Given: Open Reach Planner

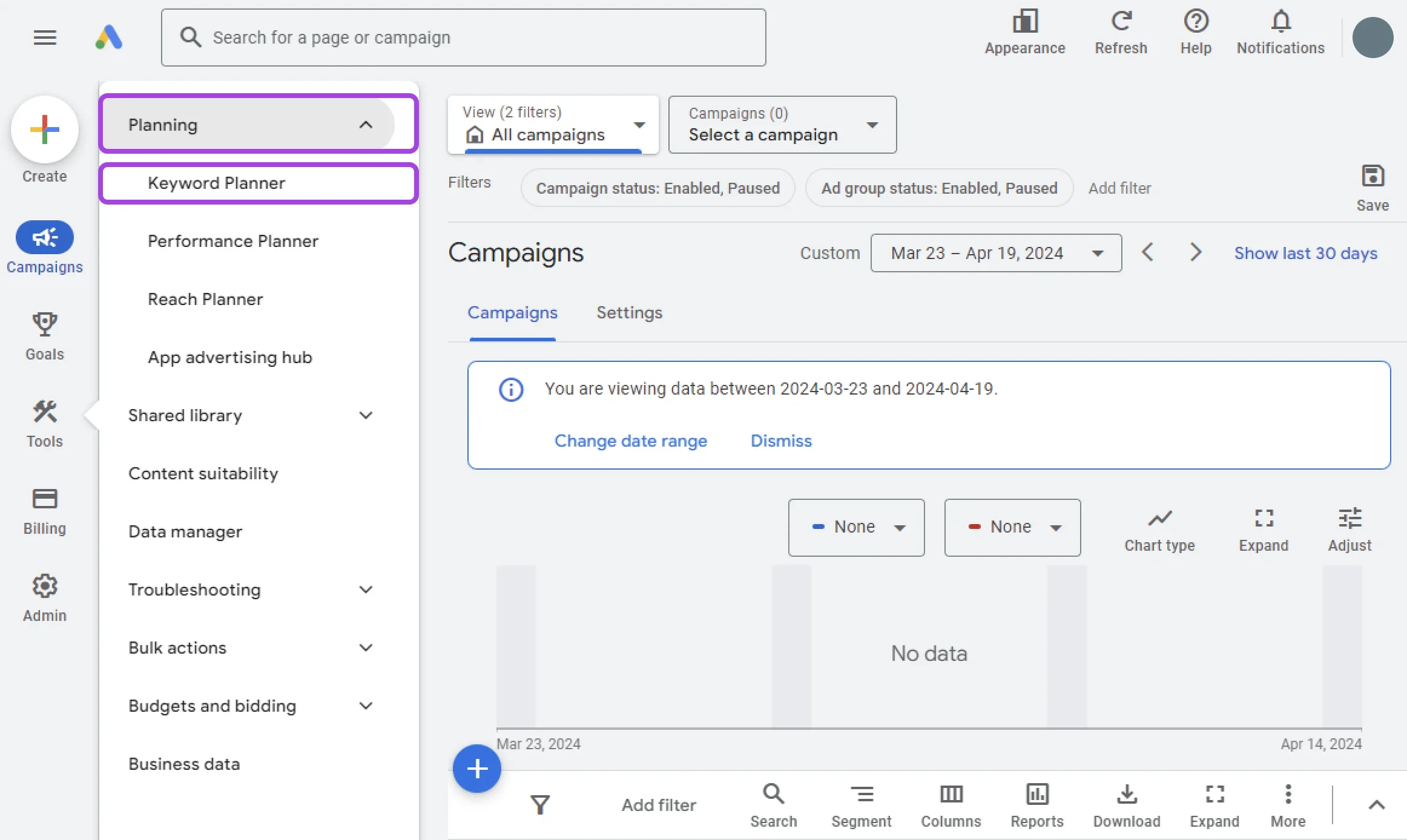Looking at the screenshot, I should [205, 299].
